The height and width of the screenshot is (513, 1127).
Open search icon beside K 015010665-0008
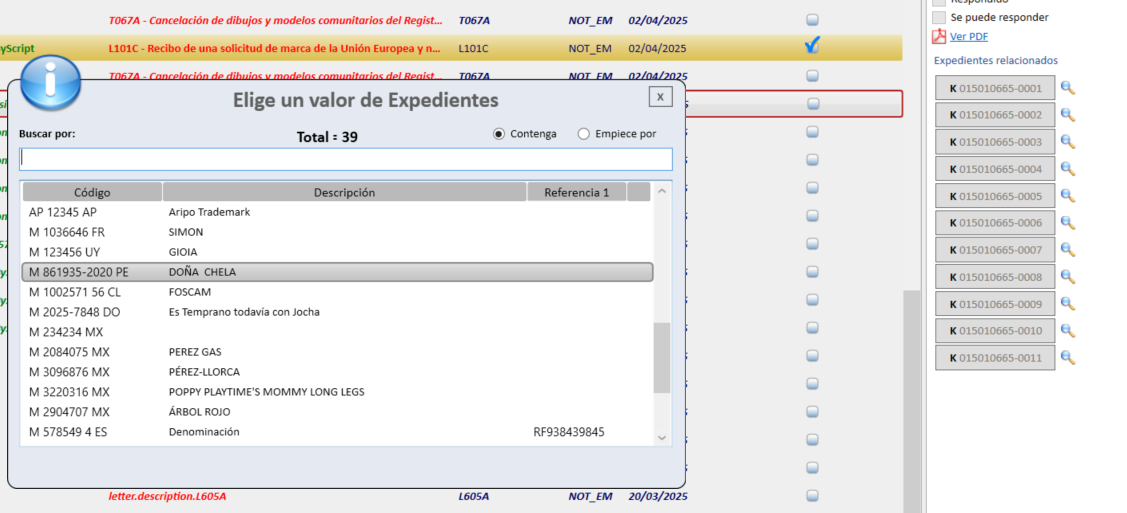[x=1067, y=277]
